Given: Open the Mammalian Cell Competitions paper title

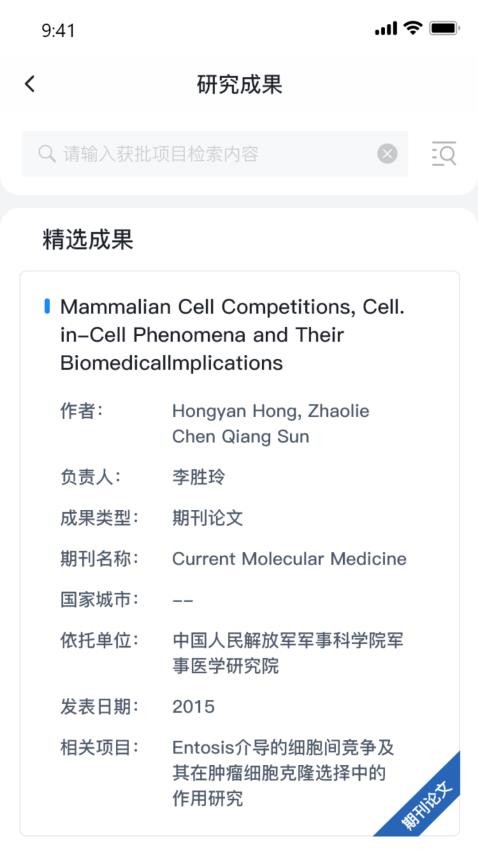Looking at the screenshot, I should [x=232, y=334].
